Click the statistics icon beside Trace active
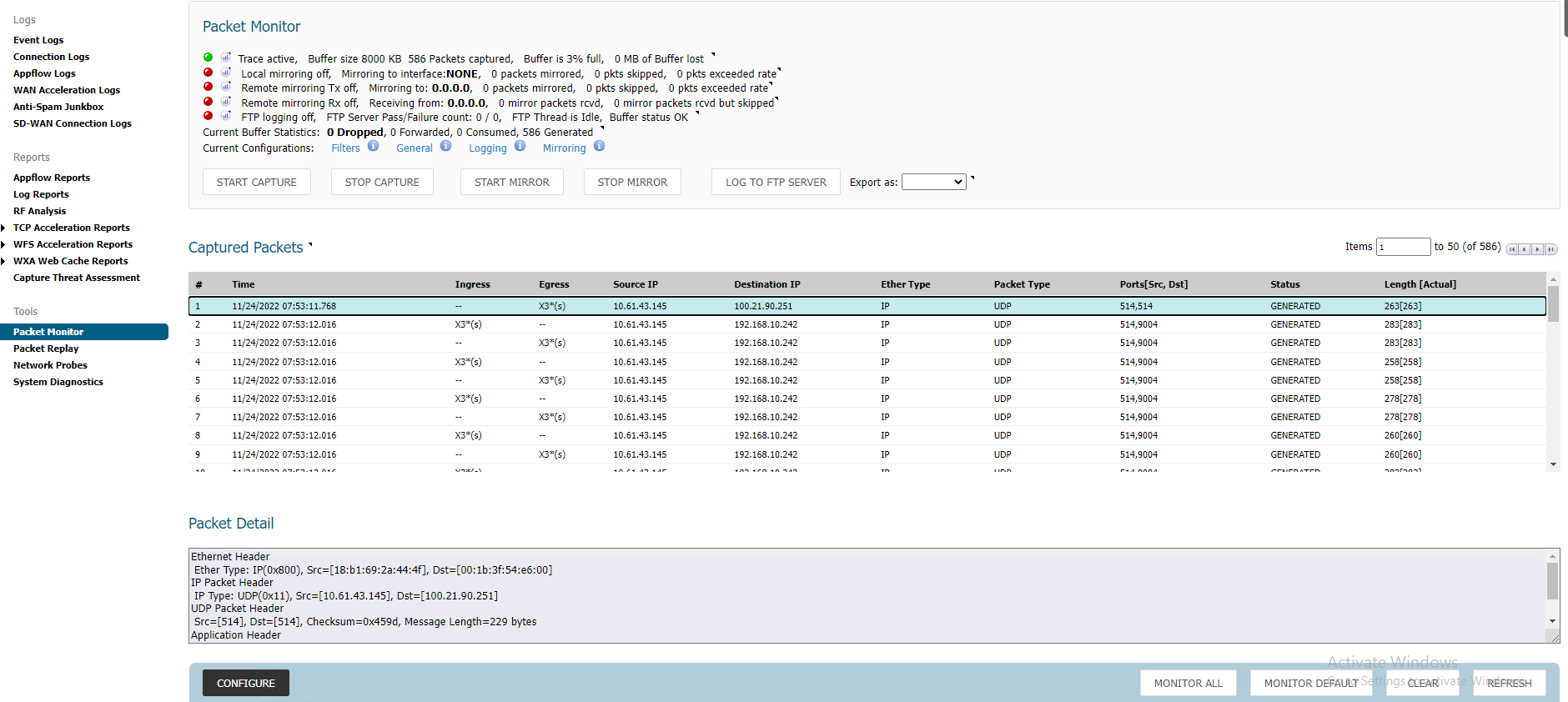The width and height of the screenshot is (1568, 702). (x=226, y=58)
